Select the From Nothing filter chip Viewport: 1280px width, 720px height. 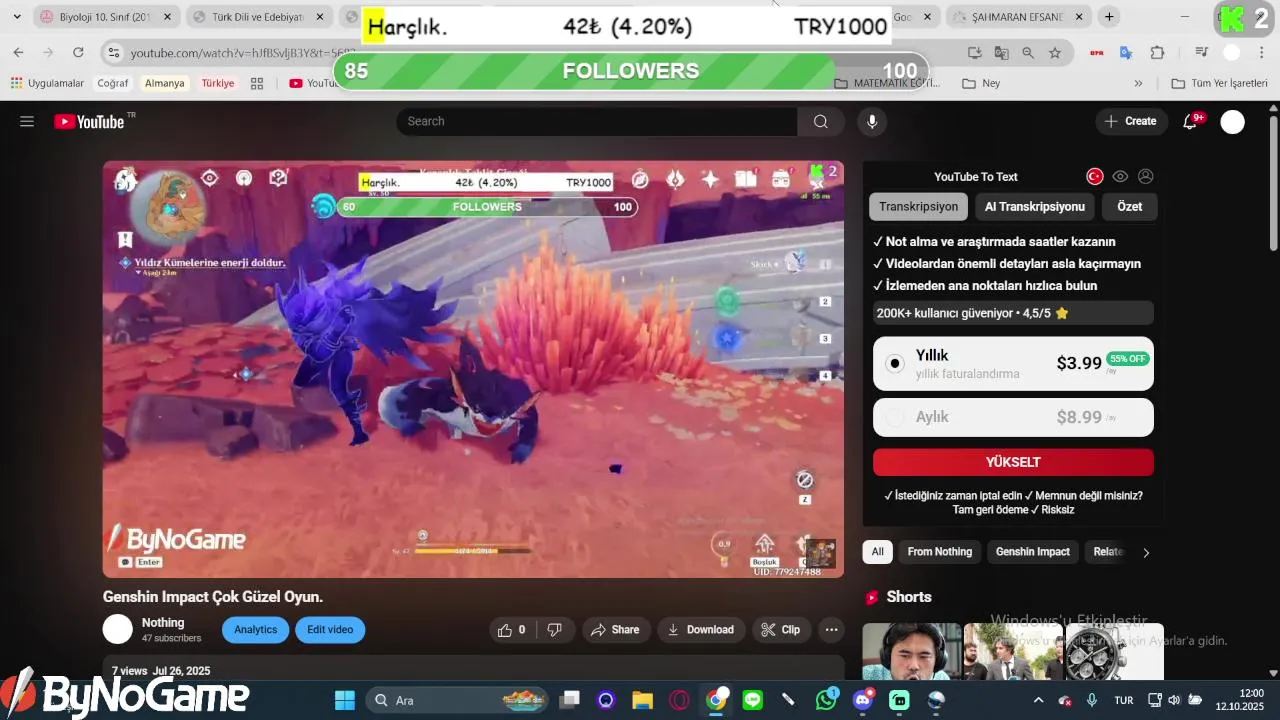click(939, 552)
